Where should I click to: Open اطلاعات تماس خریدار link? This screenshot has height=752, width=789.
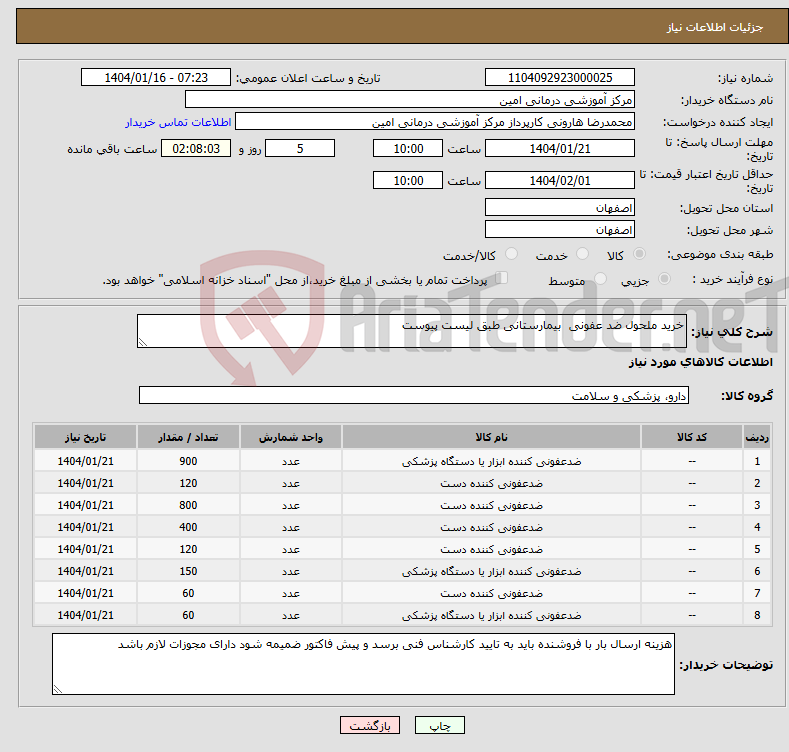pos(178,122)
